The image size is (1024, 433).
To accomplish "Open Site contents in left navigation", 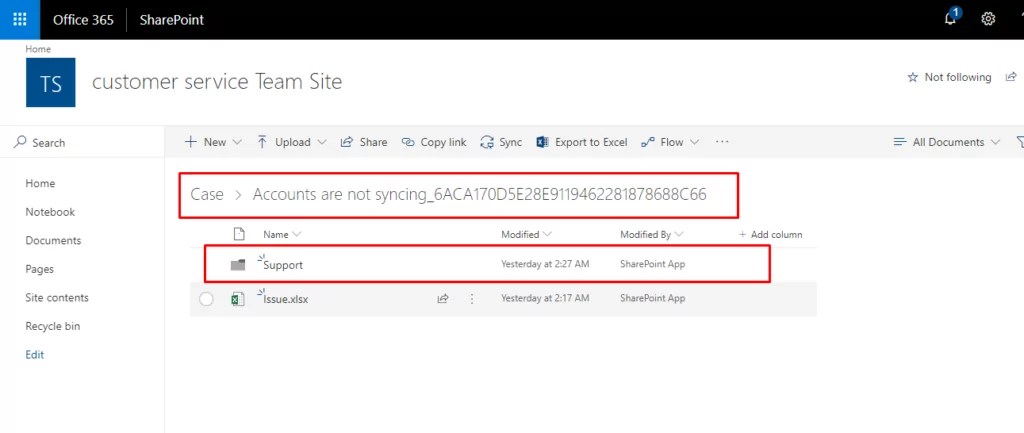I will 57,298.
